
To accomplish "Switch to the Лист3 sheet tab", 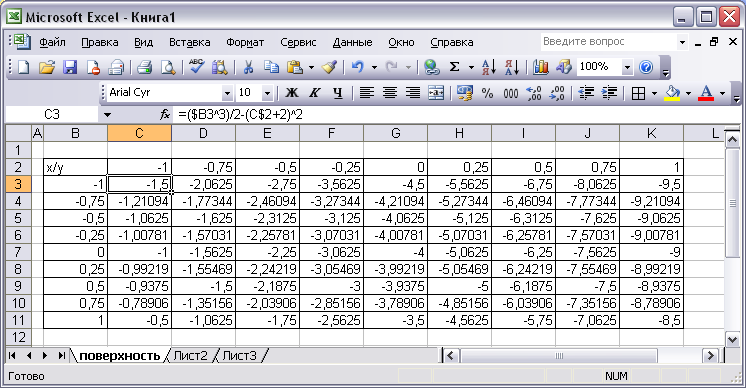I will 239,356.
